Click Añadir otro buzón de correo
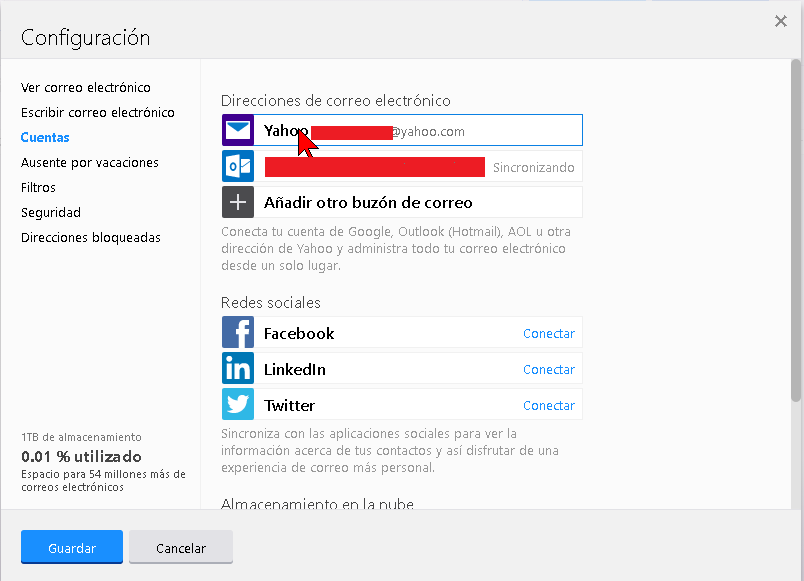 (402, 202)
